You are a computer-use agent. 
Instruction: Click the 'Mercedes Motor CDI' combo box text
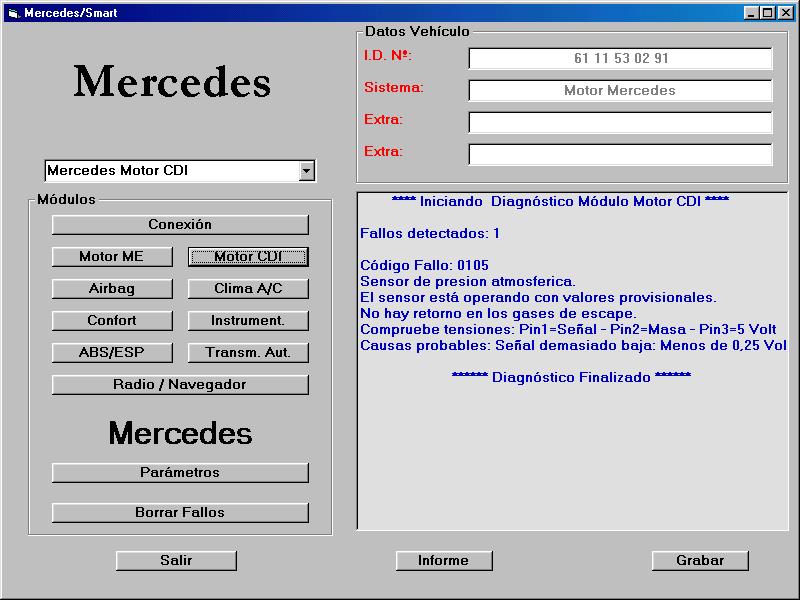coord(118,171)
